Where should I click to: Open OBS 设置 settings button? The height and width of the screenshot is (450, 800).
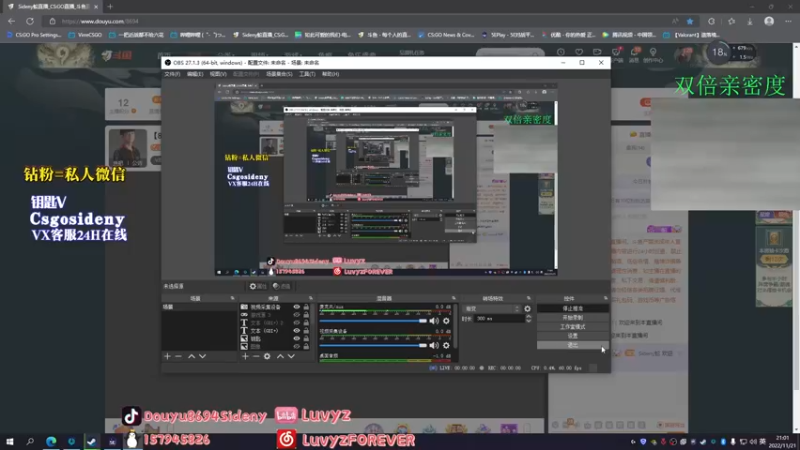572,336
